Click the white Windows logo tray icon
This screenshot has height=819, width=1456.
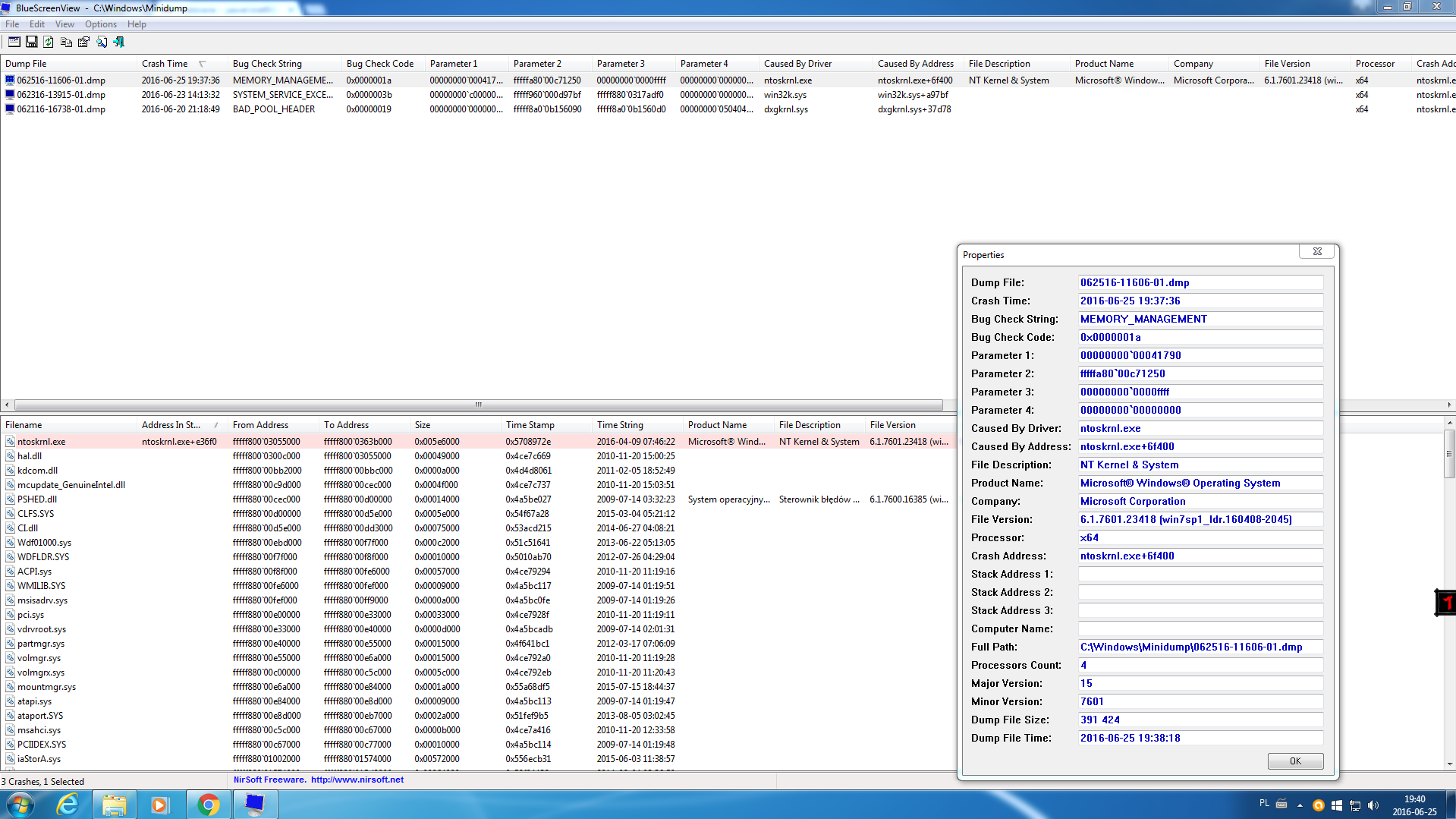[1337, 805]
